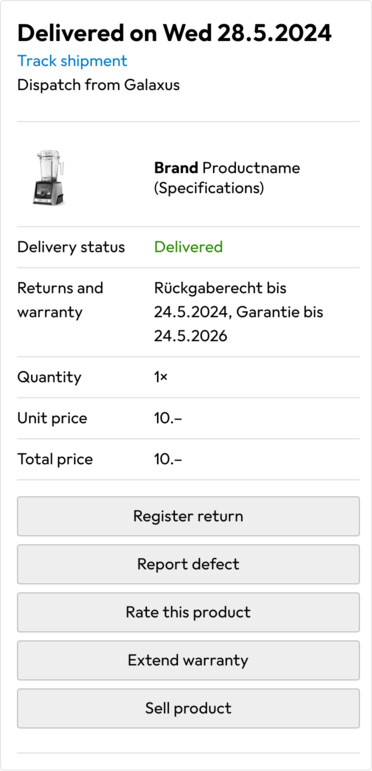Viewport: 372px width, 771px height.
Task: Click the 1× quantity value
Action: pyautogui.click(x=161, y=378)
